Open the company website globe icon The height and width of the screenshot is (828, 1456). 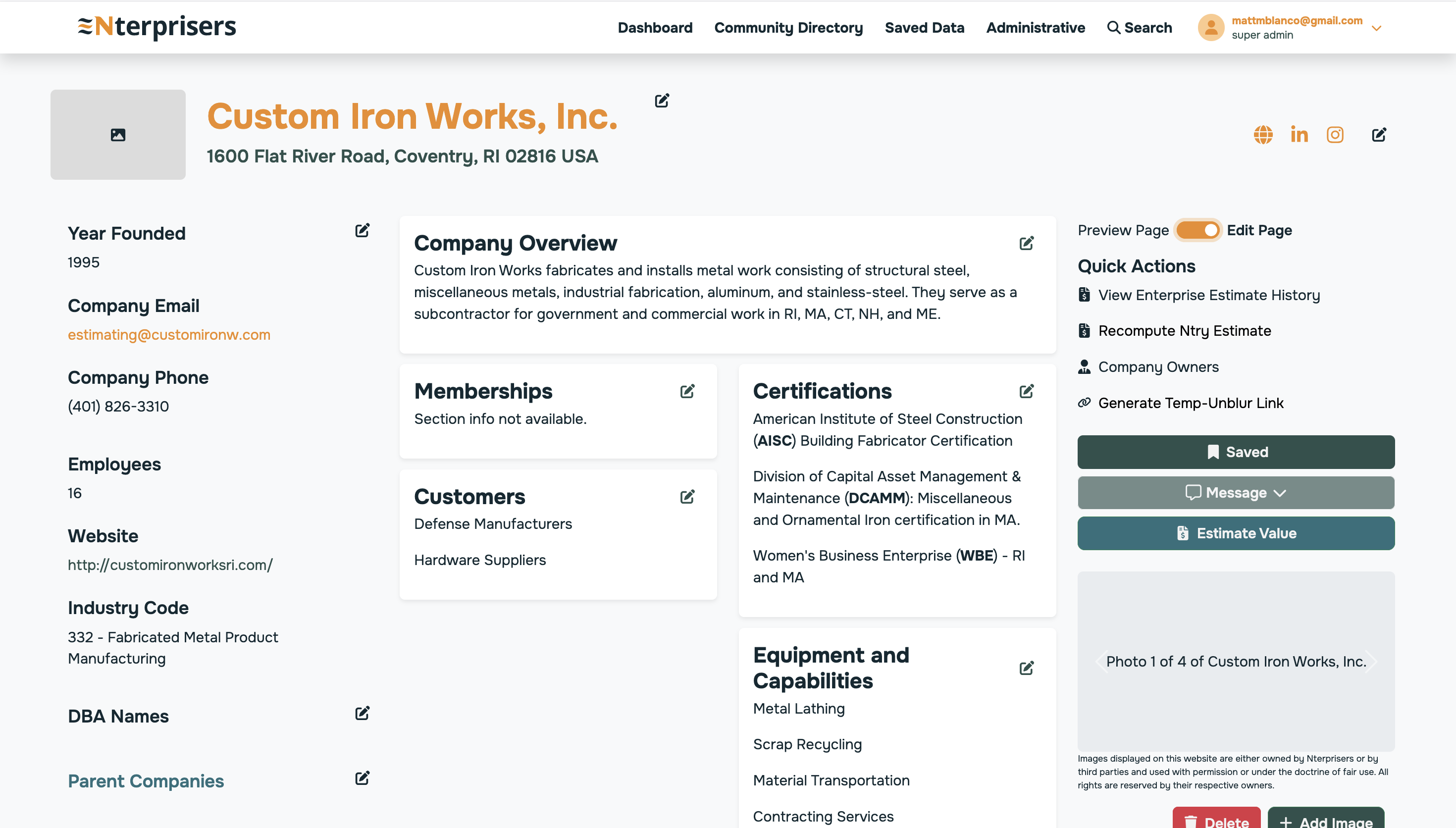coord(1263,135)
